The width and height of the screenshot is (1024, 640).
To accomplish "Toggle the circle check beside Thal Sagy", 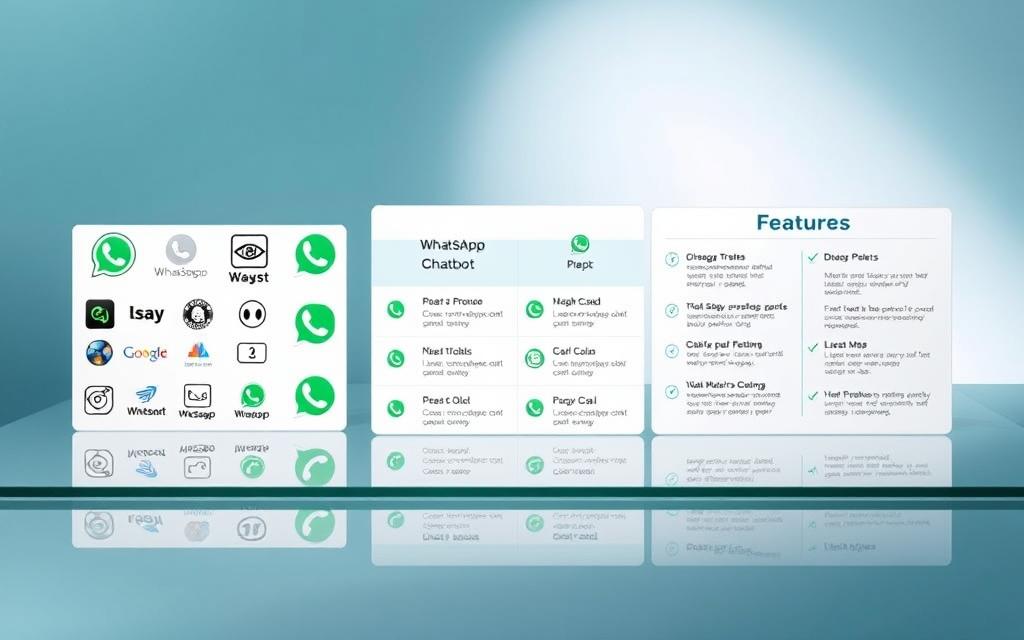I will click(x=671, y=310).
